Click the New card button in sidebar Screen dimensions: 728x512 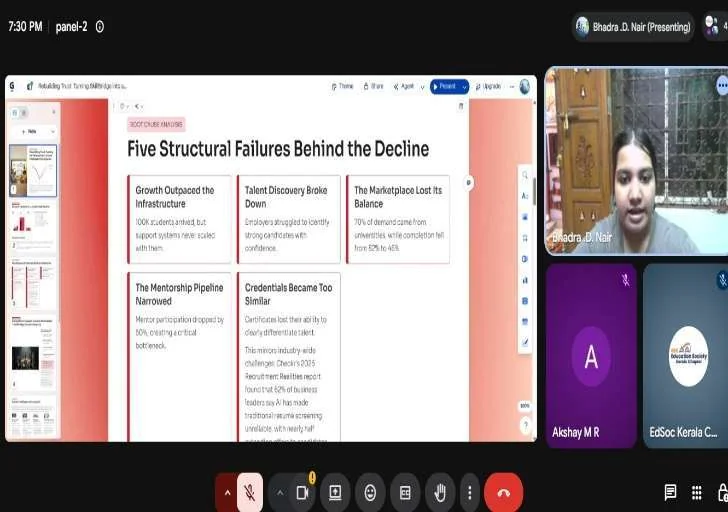pos(29,132)
